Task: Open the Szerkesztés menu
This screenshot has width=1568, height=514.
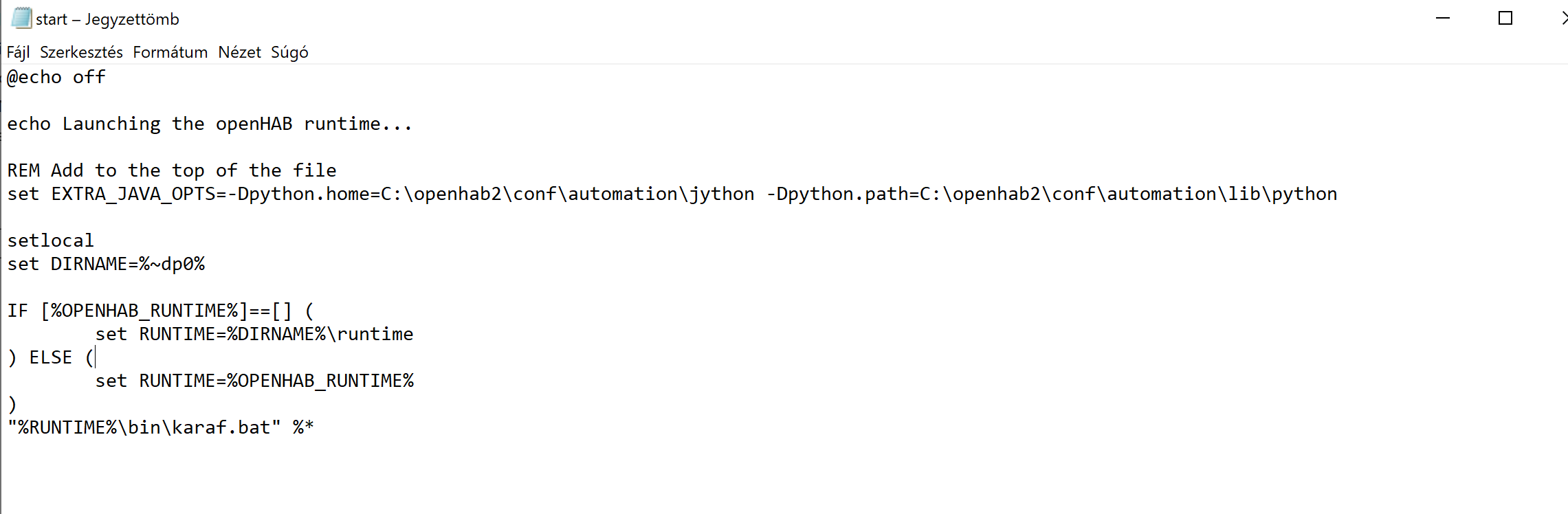Action: coord(81,52)
